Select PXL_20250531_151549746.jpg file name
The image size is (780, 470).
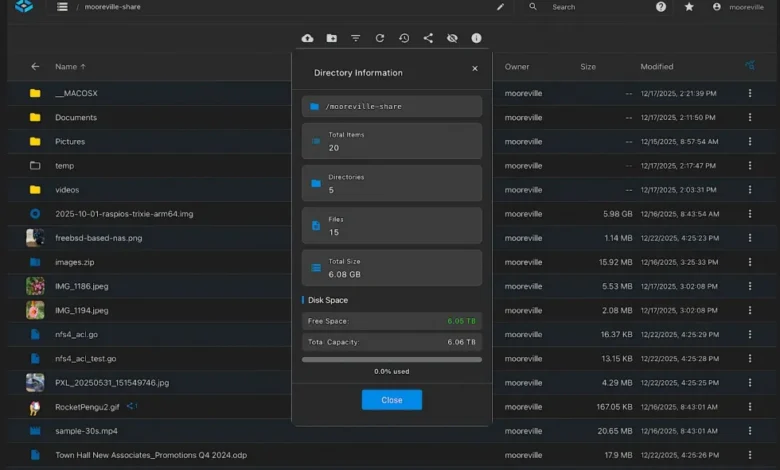[x=112, y=383]
